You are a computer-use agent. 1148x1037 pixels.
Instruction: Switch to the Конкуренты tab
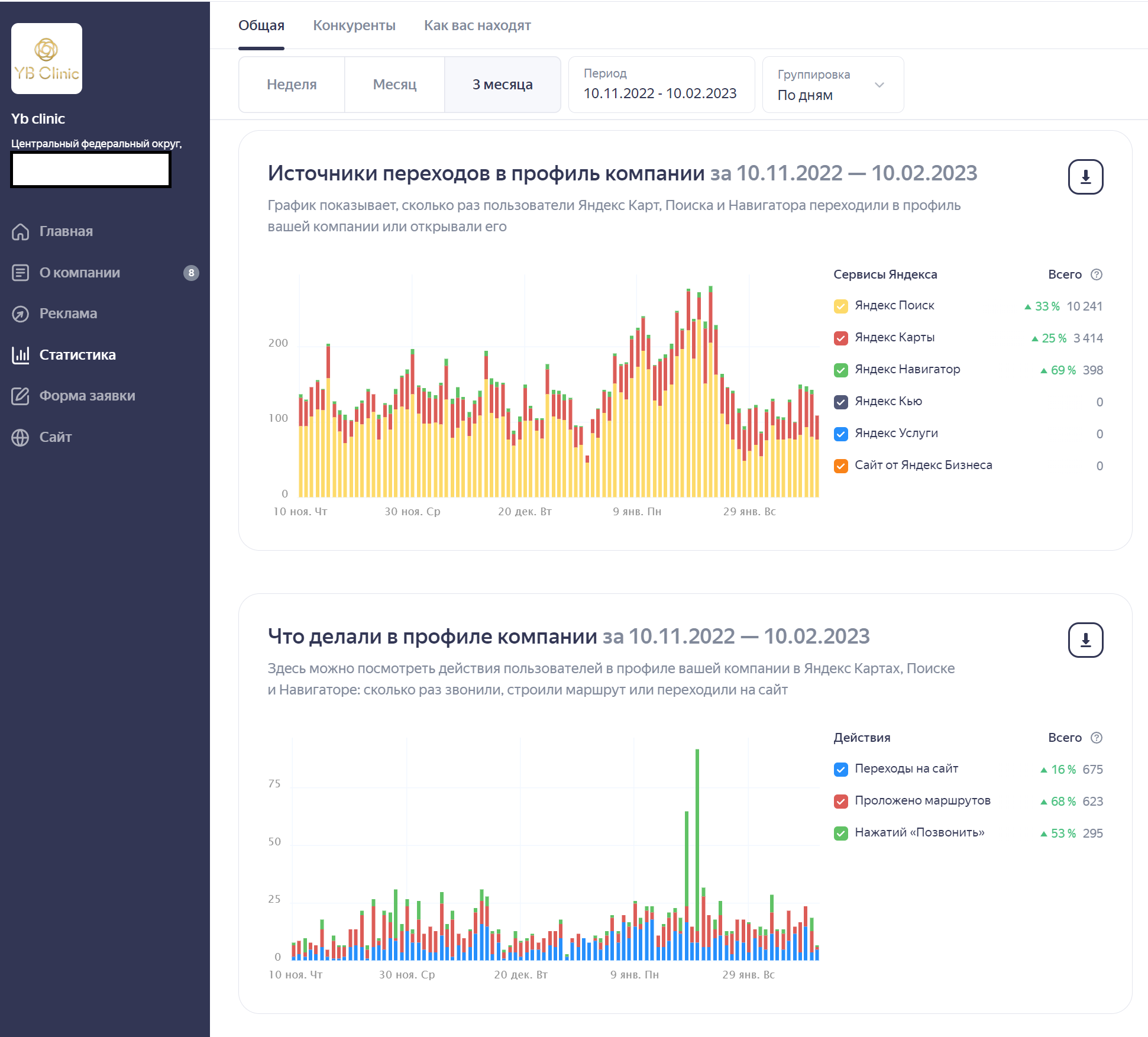click(354, 25)
